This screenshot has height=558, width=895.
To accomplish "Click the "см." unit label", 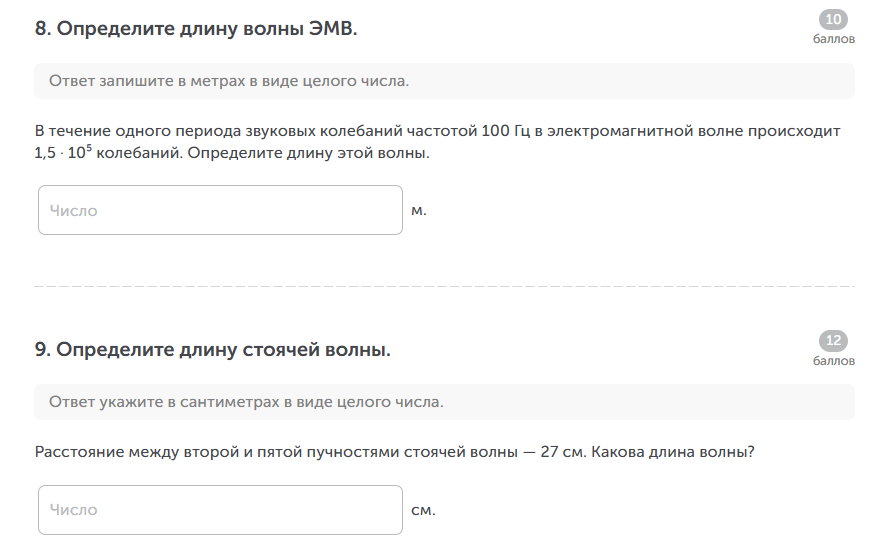I will click(423, 511).
